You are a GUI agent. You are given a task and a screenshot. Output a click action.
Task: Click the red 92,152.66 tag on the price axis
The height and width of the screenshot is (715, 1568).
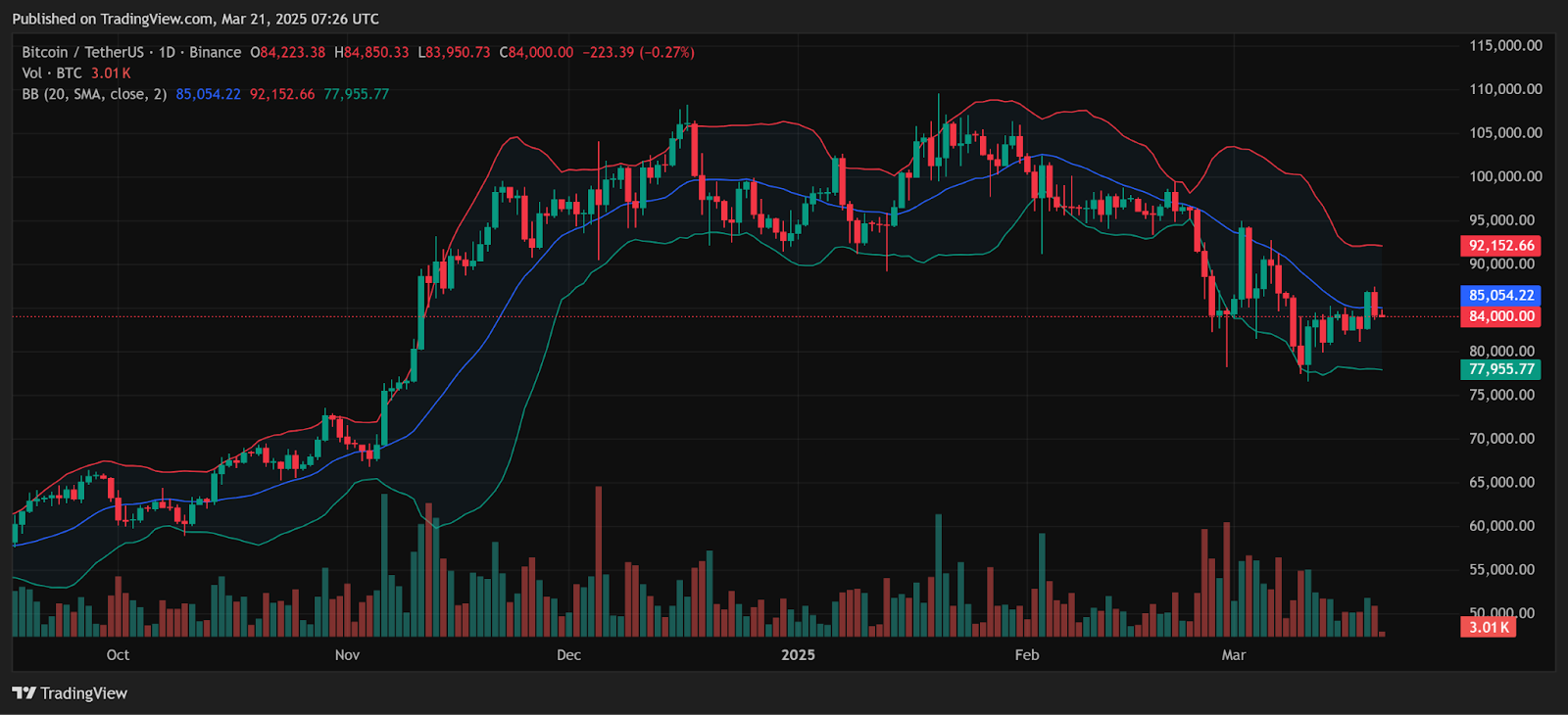point(1500,246)
